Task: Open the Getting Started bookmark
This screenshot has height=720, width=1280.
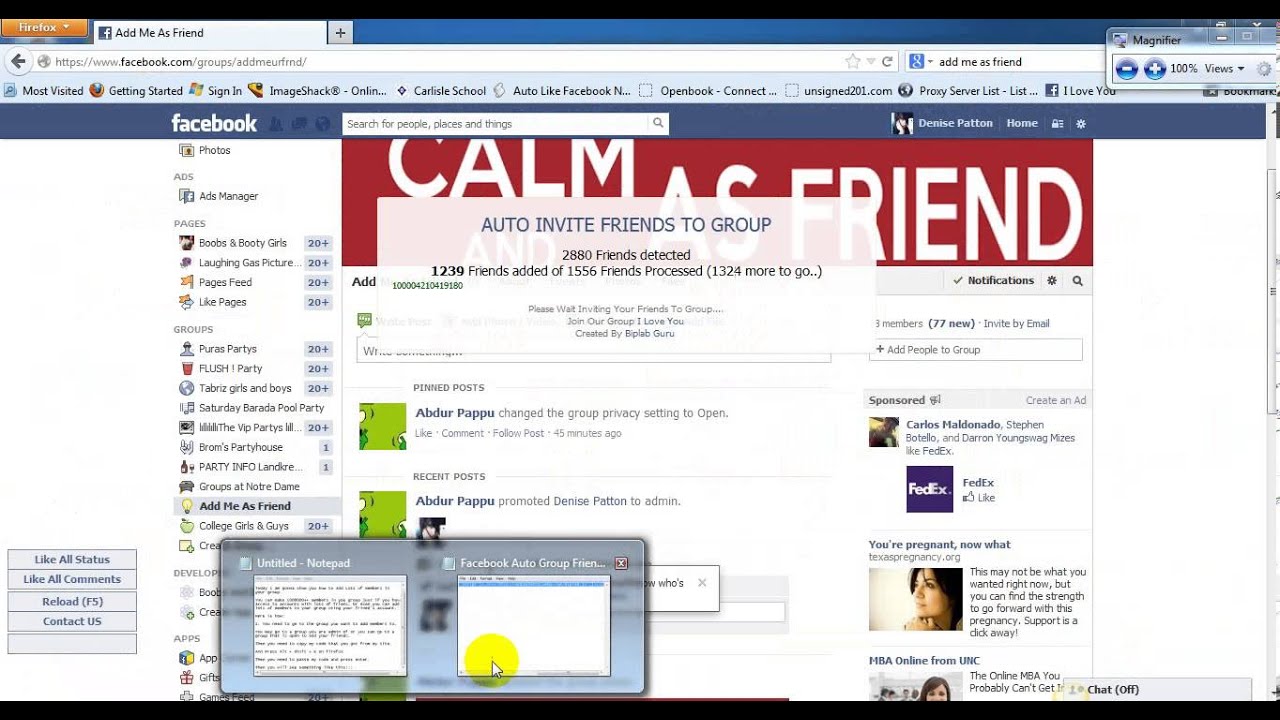Action: [136, 90]
